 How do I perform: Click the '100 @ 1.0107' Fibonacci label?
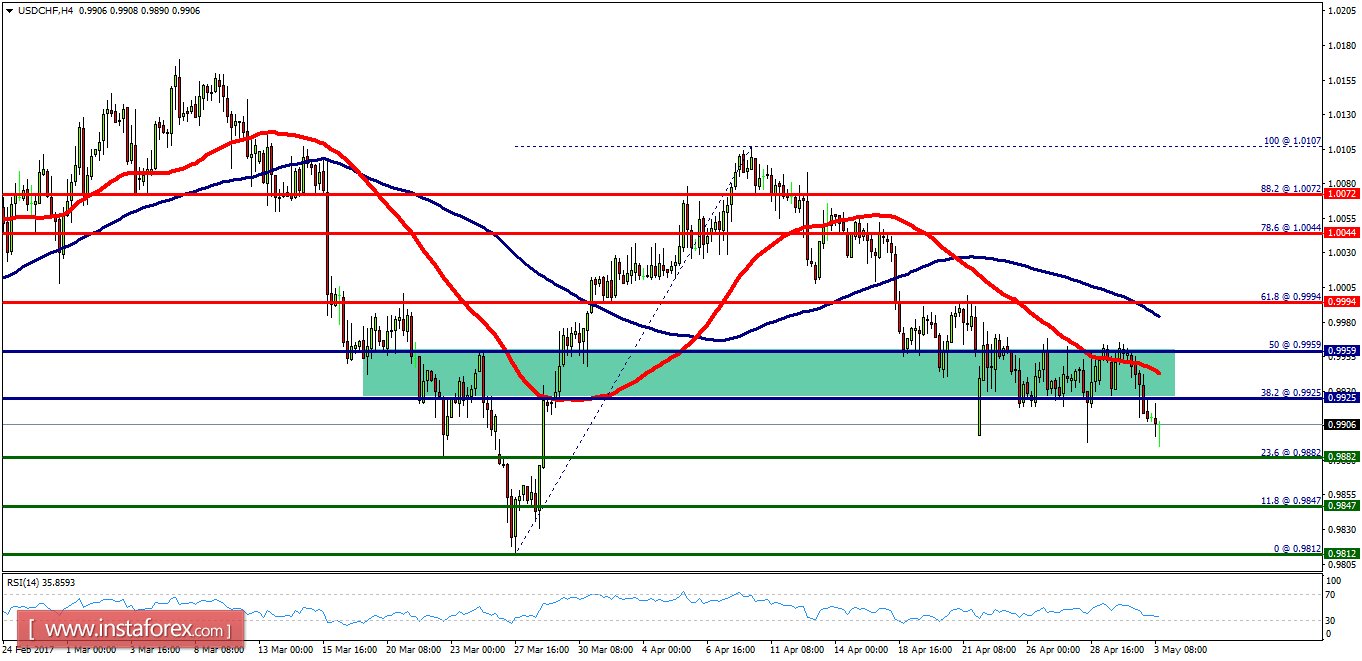[1292, 141]
